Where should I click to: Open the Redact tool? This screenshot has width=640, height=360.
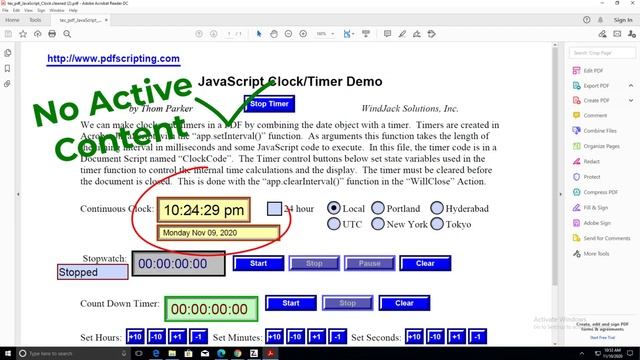587,162
